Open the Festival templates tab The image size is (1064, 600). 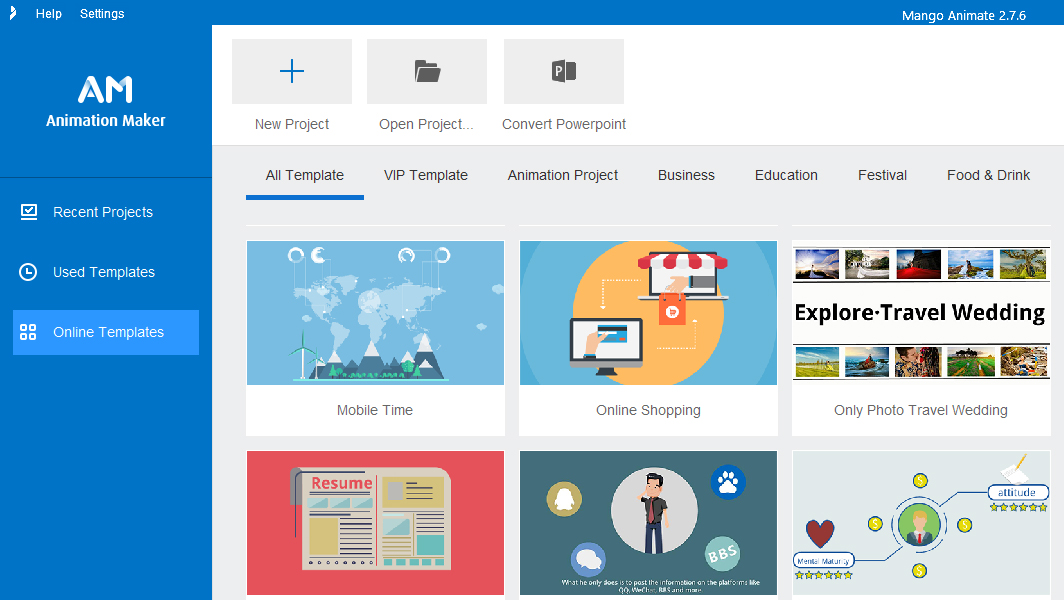pos(882,175)
